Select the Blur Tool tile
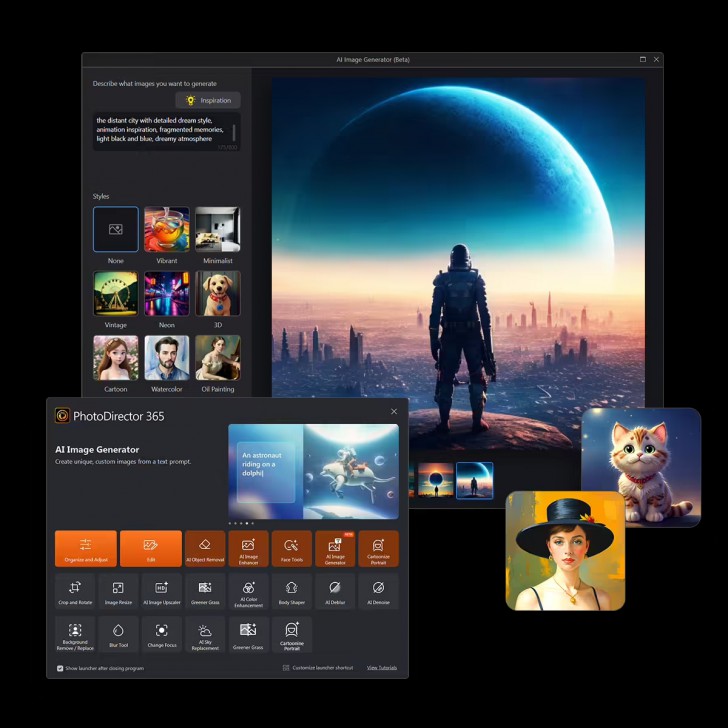Image resolution: width=728 pixels, height=728 pixels. click(118, 634)
